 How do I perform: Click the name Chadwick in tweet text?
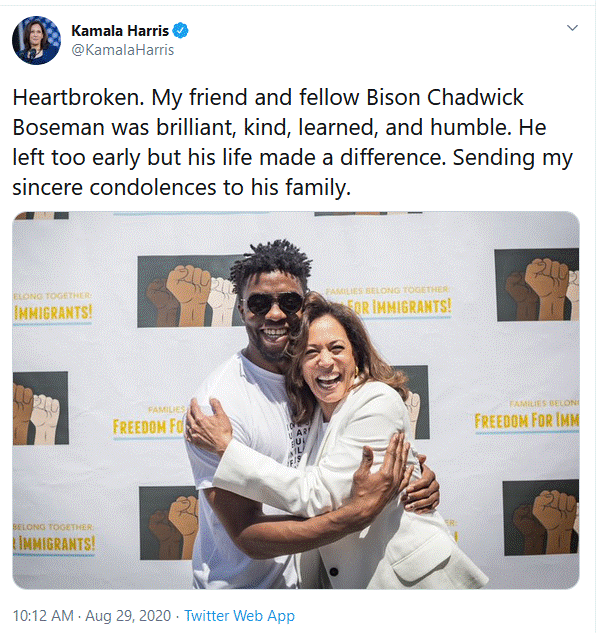point(475,97)
